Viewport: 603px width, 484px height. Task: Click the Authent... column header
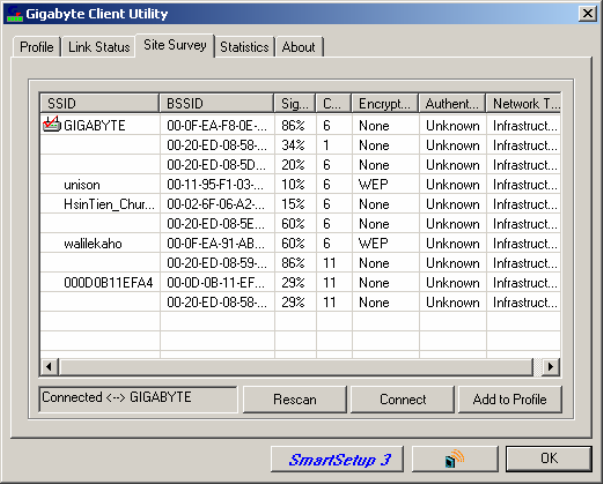pos(452,103)
